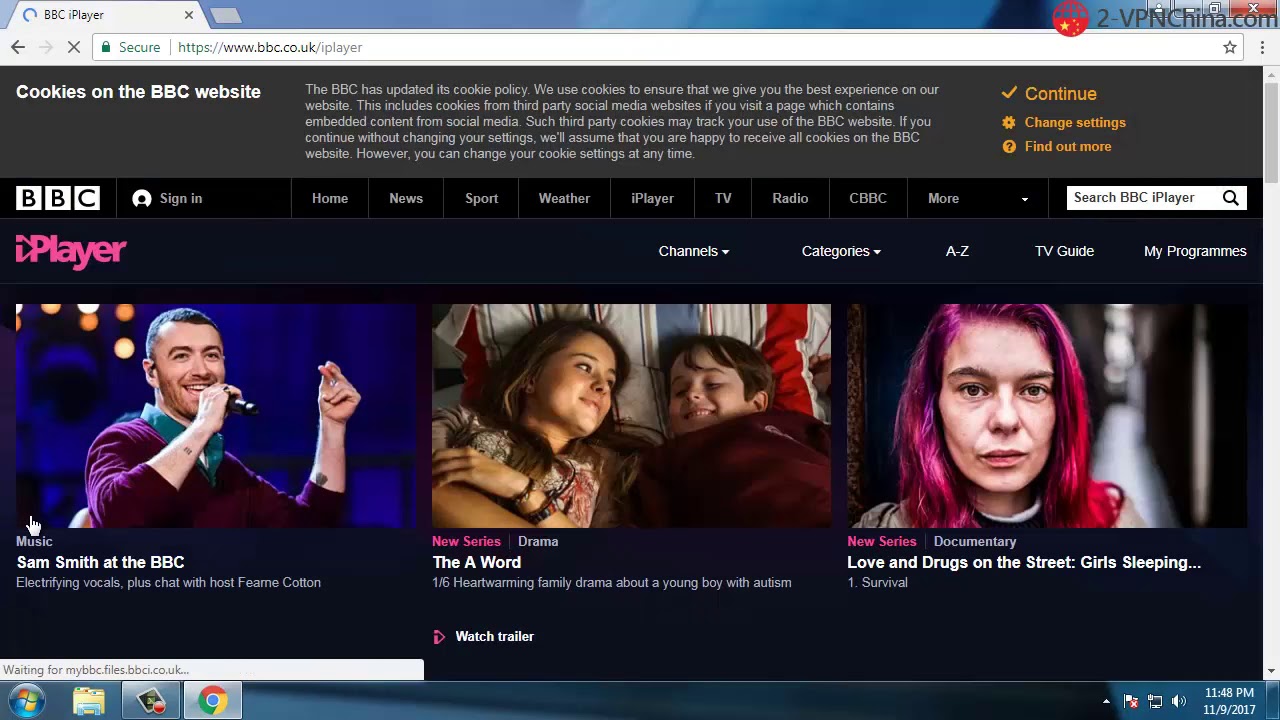This screenshot has width=1280, height=720.
Task: Click the Music genre label
Action: pos(34,541)
